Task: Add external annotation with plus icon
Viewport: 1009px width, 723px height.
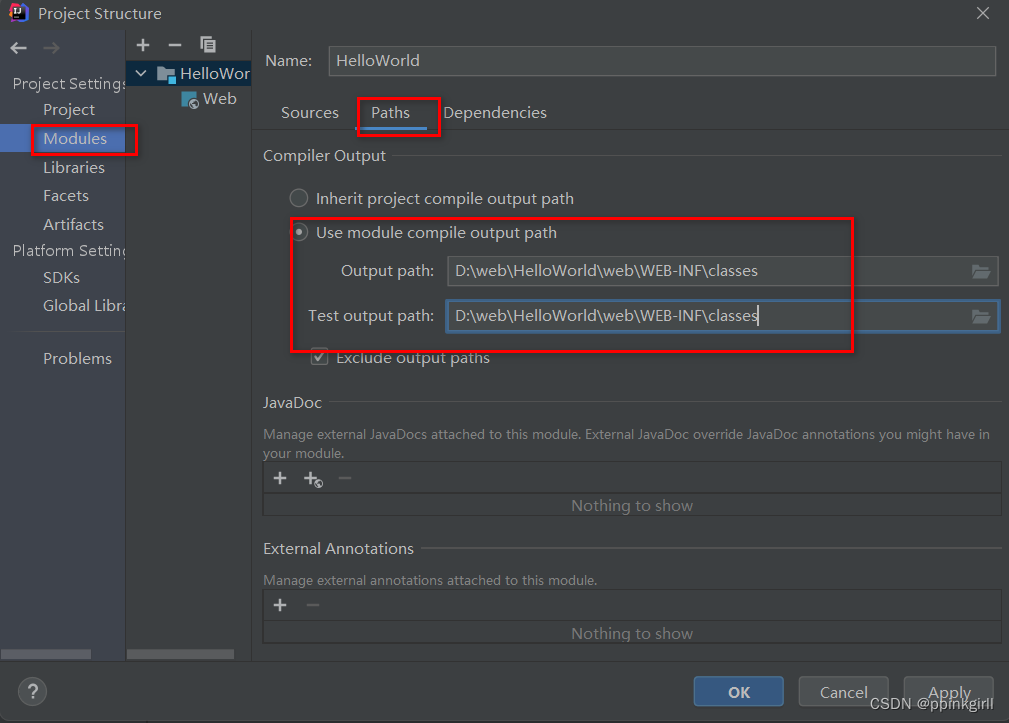Action: (x=280, y=605)
